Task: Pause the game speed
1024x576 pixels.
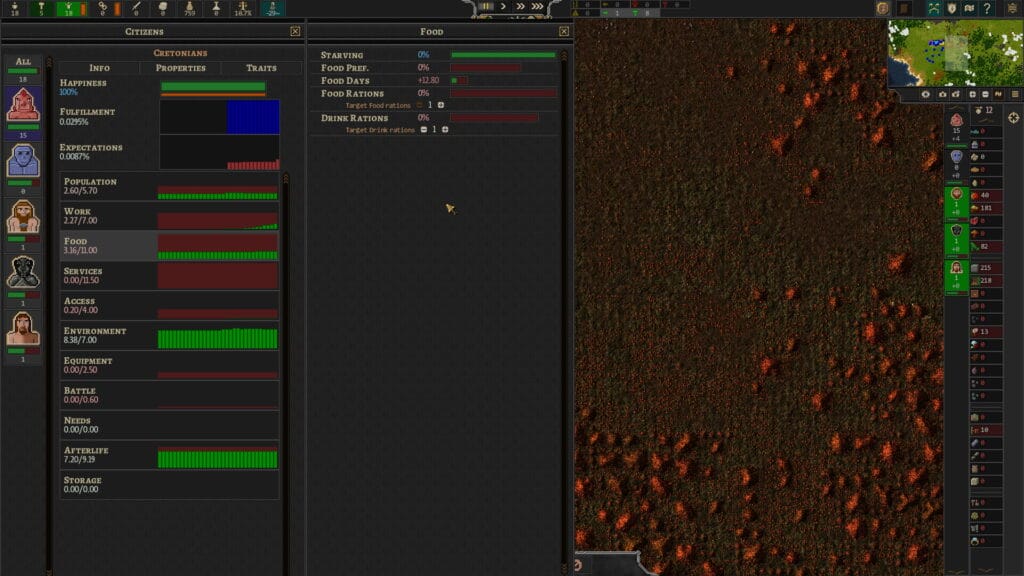Action: point(487,7)
